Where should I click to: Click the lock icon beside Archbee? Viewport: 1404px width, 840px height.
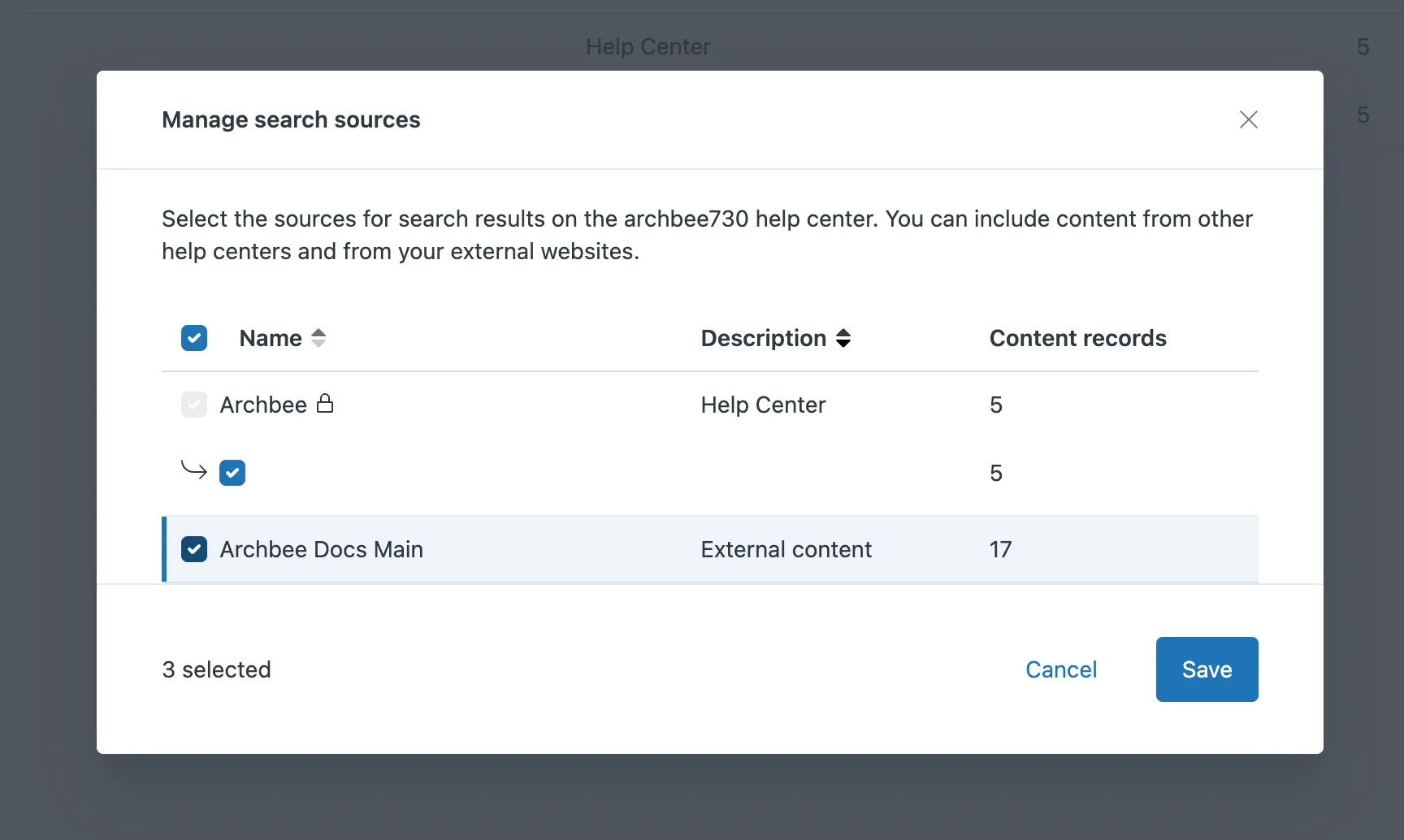325,403
